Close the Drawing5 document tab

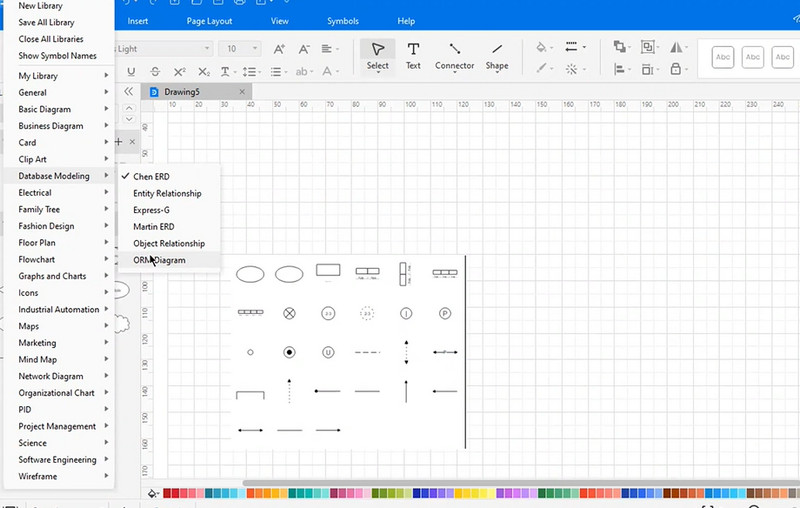pyautogui.click(x=242, y=91)
